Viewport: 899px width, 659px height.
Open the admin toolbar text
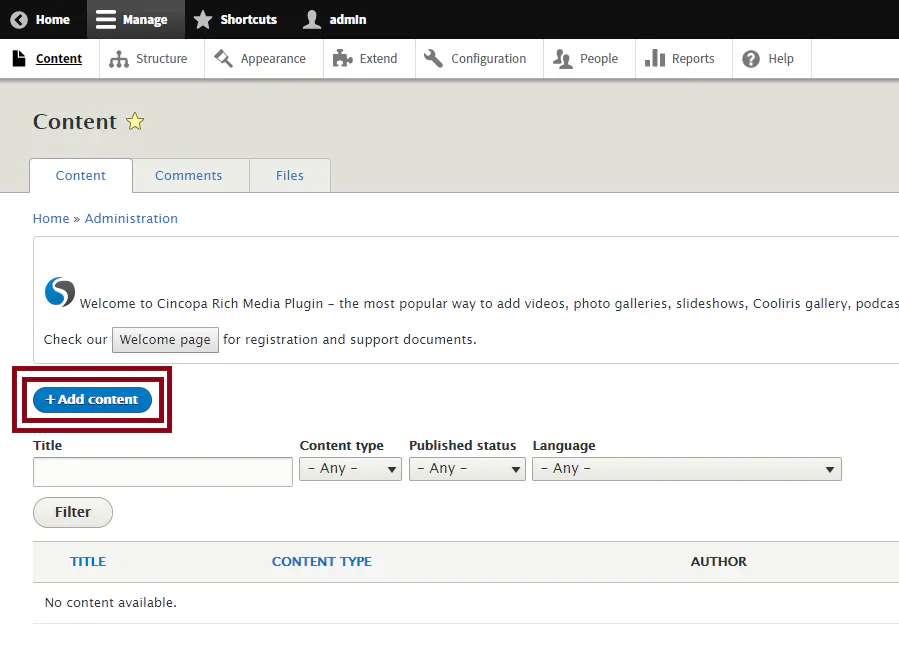347,20
